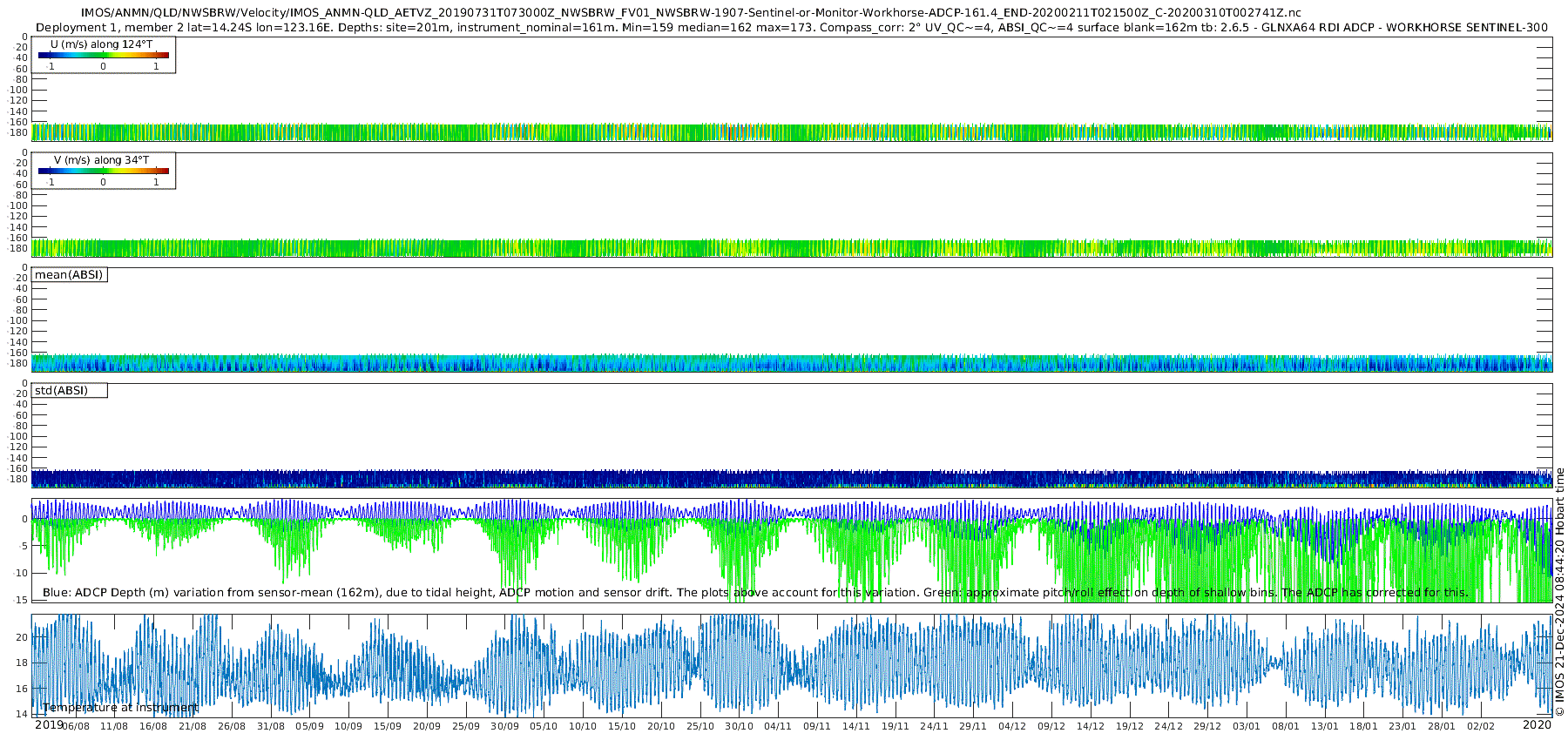The width and height of the screenshot is (1568, 740).
Task: Click the 20/09 date tick label
Action: [x=427, y=726]
